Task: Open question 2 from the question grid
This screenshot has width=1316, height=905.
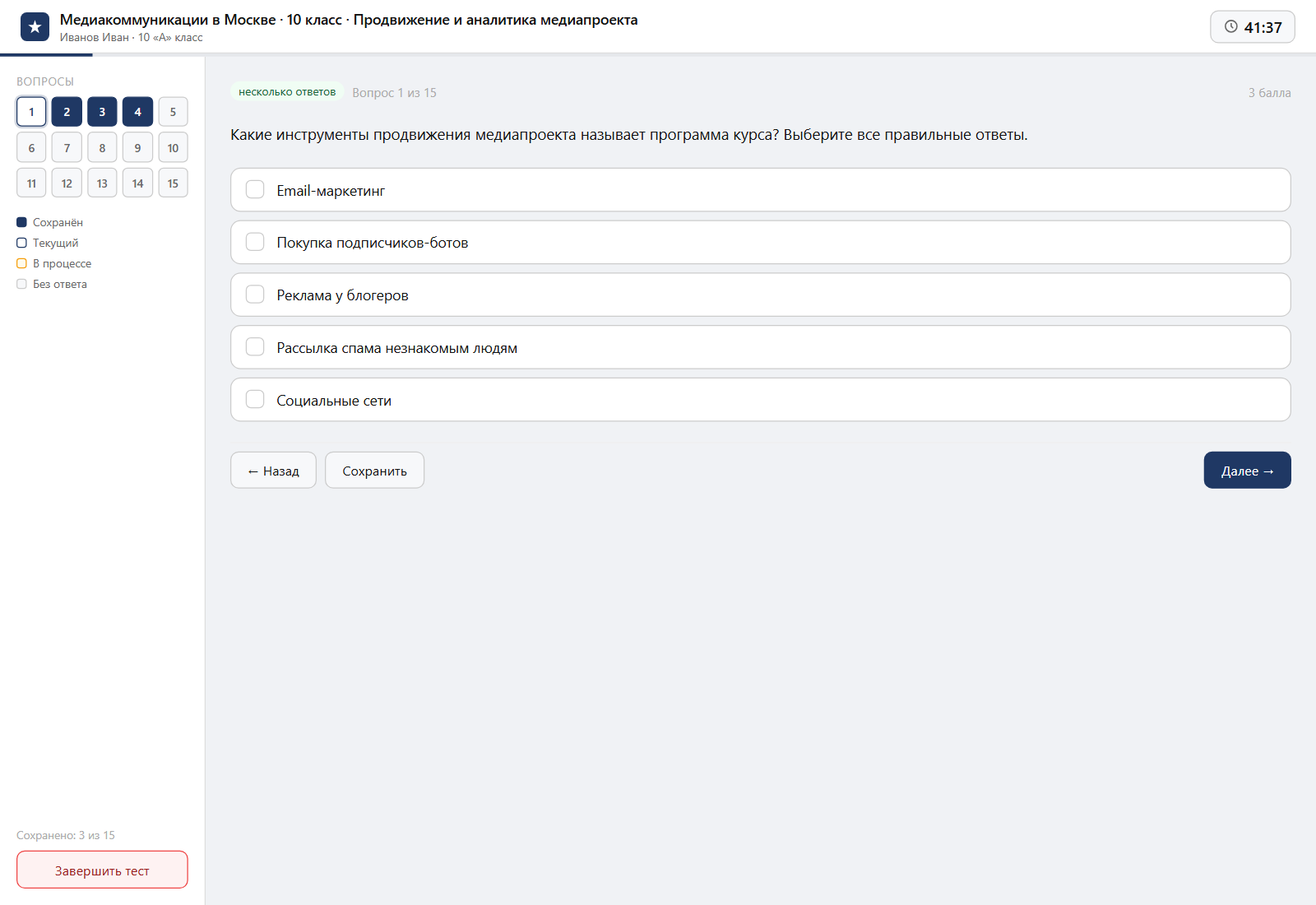Action: [x=67, y=112]
